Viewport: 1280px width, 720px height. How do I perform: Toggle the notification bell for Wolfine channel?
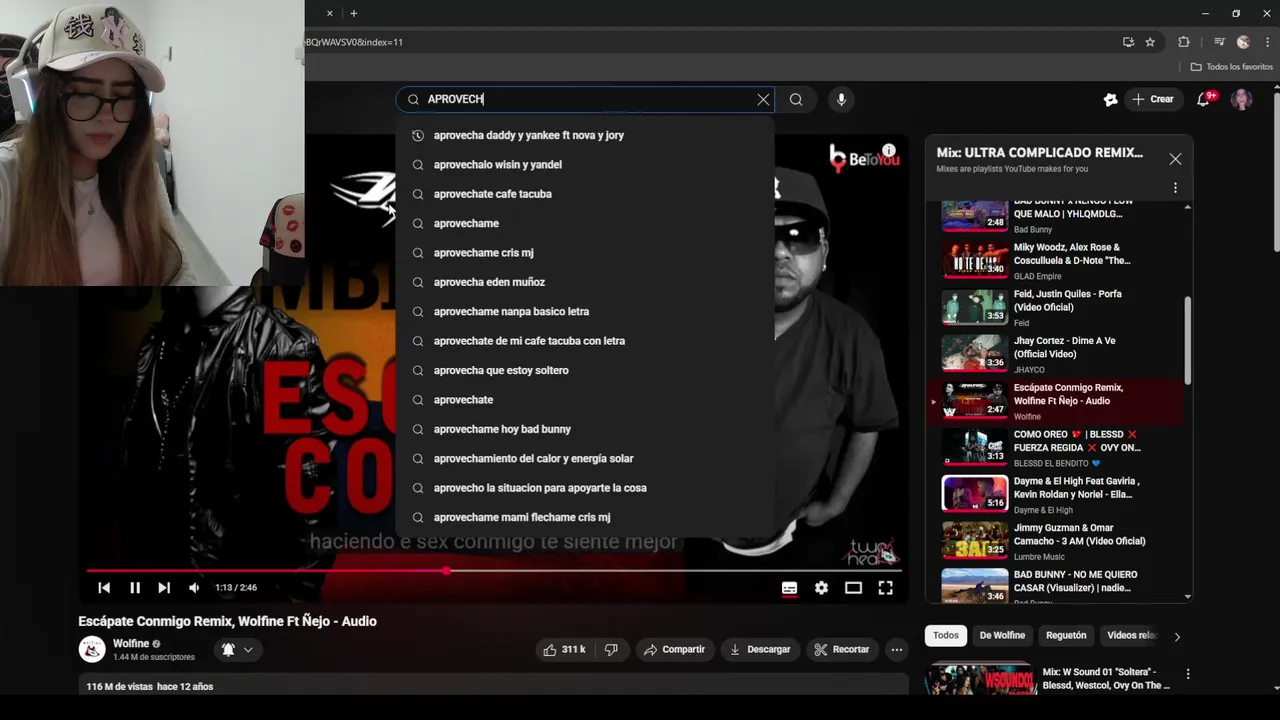(228, 650)
